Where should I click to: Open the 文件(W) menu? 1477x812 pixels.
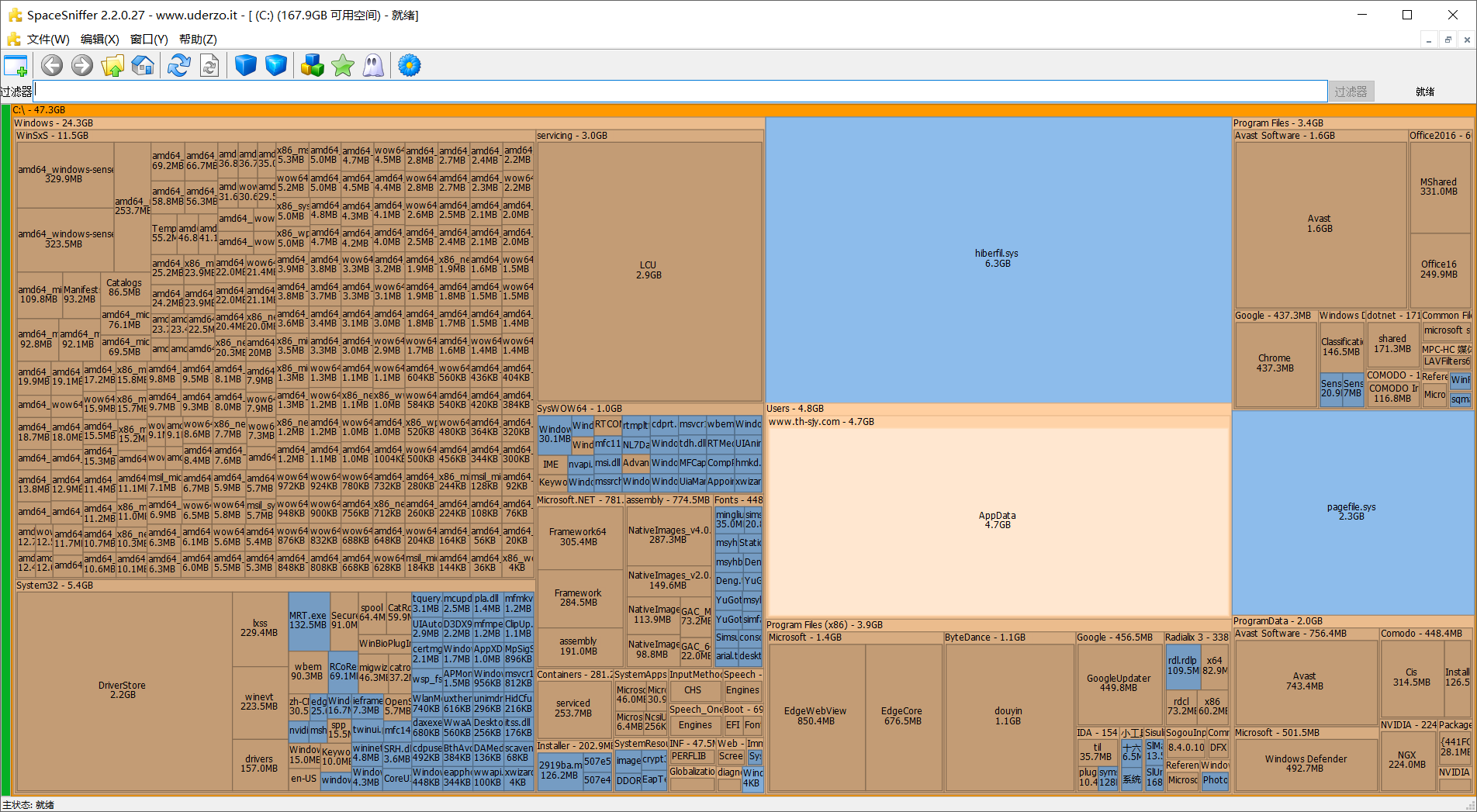pyautogui.click(x=48, y=40)
